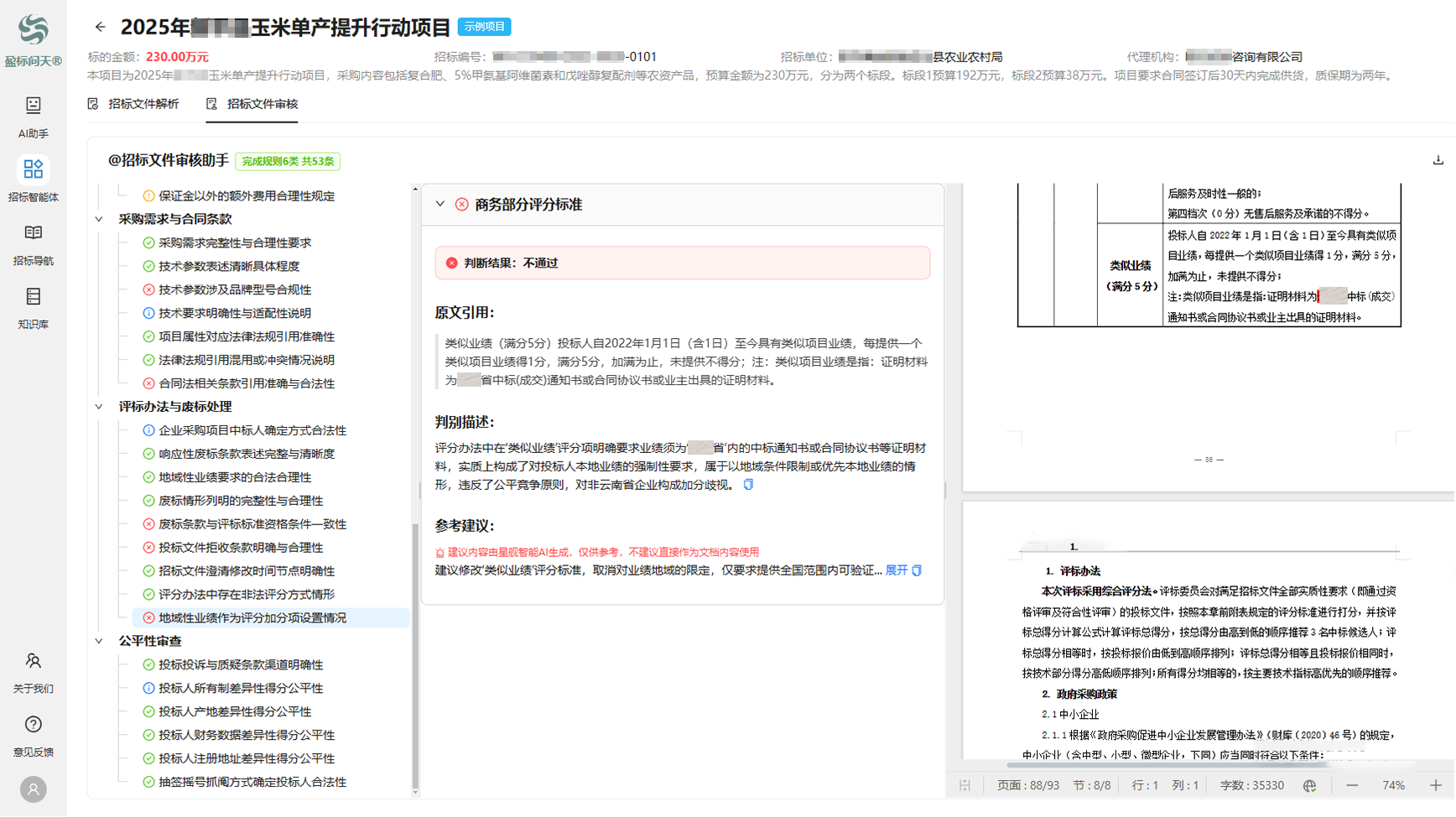Collapse the 公平性审查 tree group
1456x817 pixels.
click(x=99, y=641)
